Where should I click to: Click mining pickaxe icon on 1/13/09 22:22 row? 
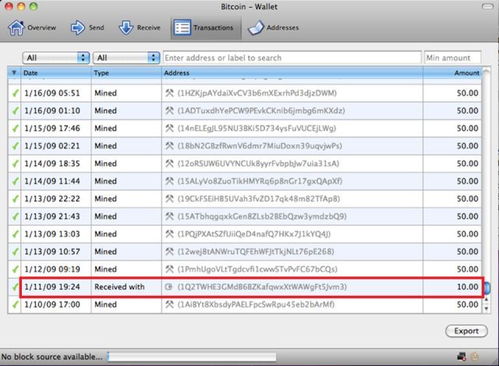[169, 199]
